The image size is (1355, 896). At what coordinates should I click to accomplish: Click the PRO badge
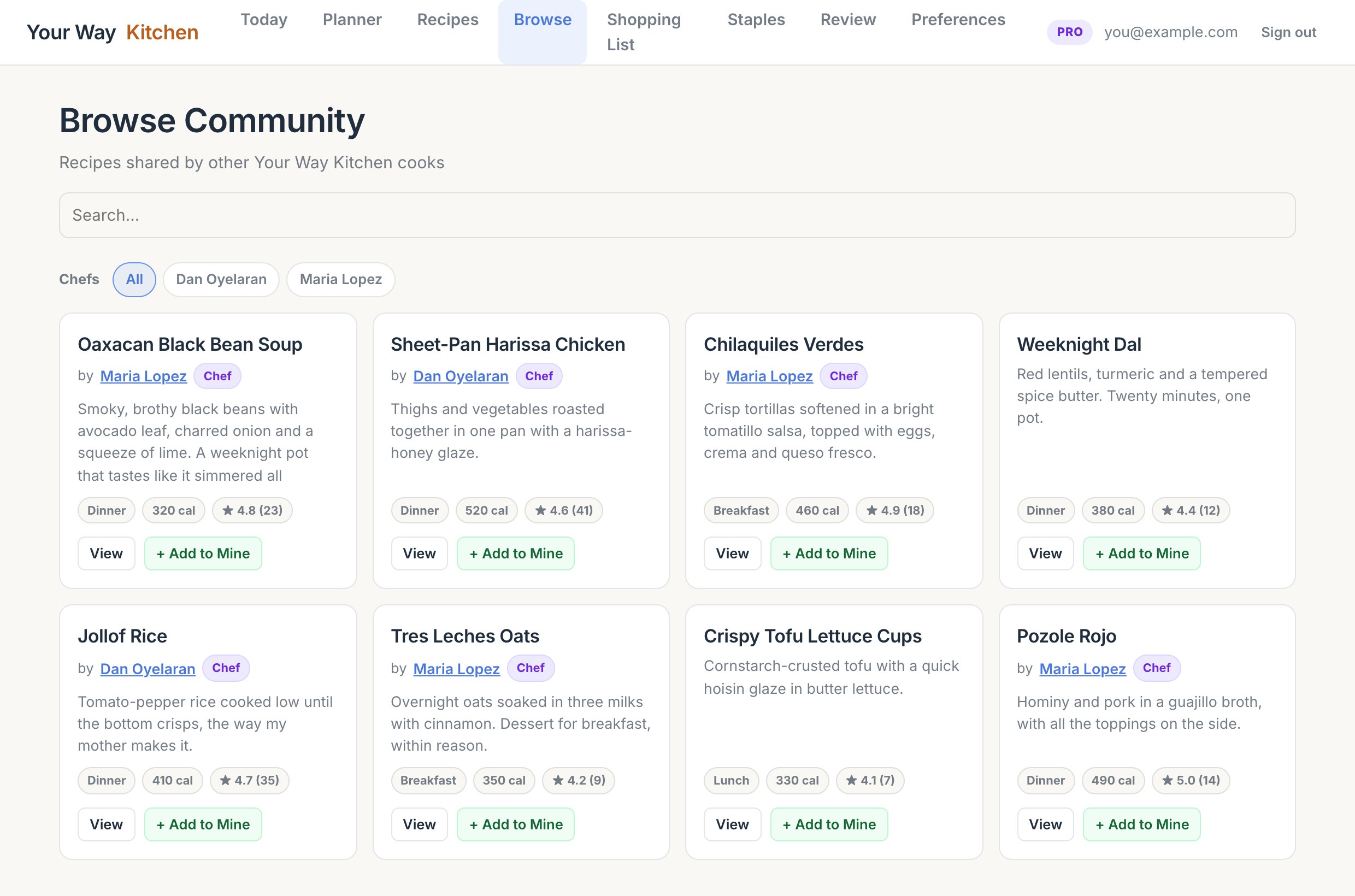click(x=1069, y=32)
